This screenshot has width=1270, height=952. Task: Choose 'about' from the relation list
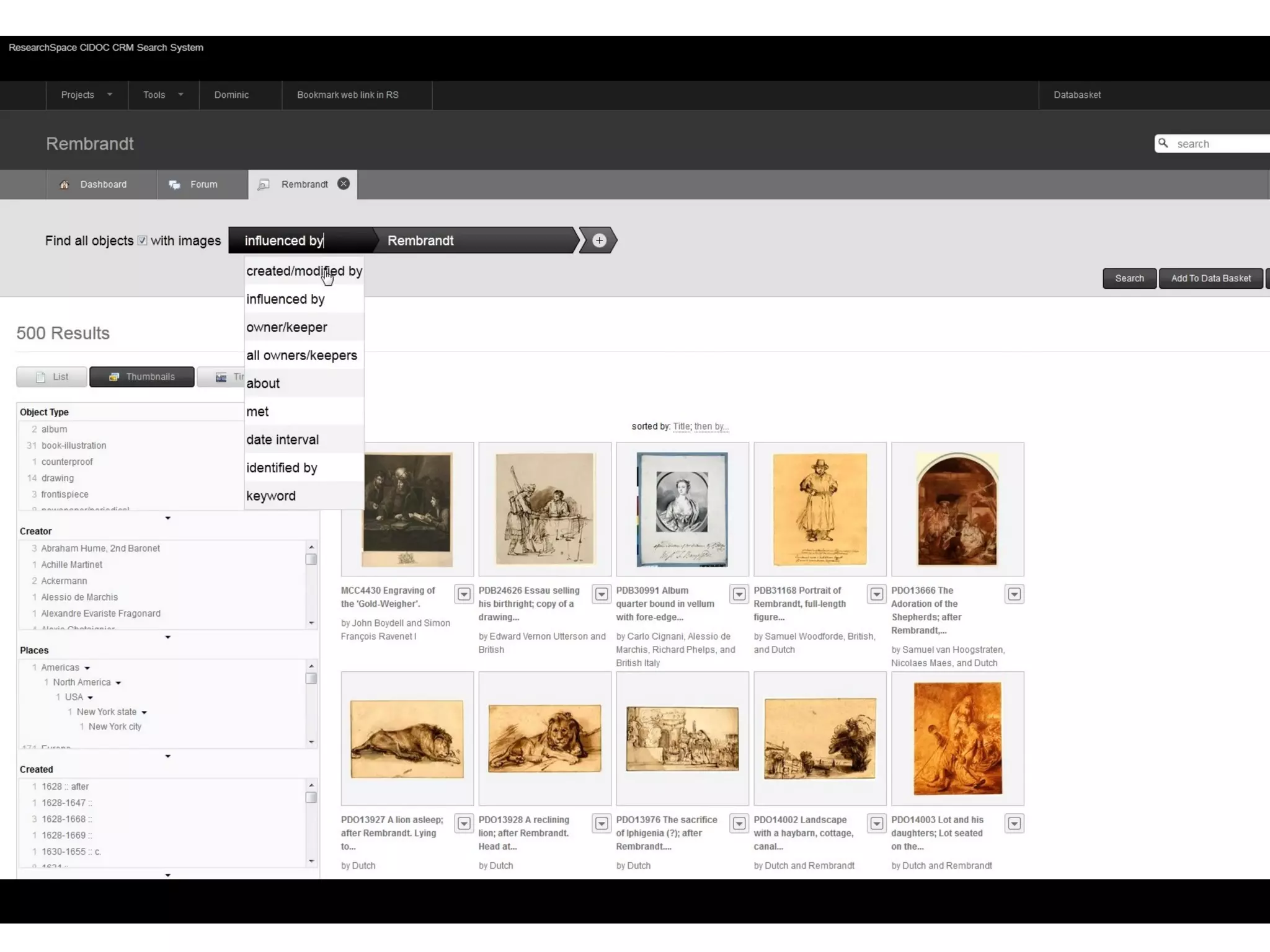tap(304, 383)
